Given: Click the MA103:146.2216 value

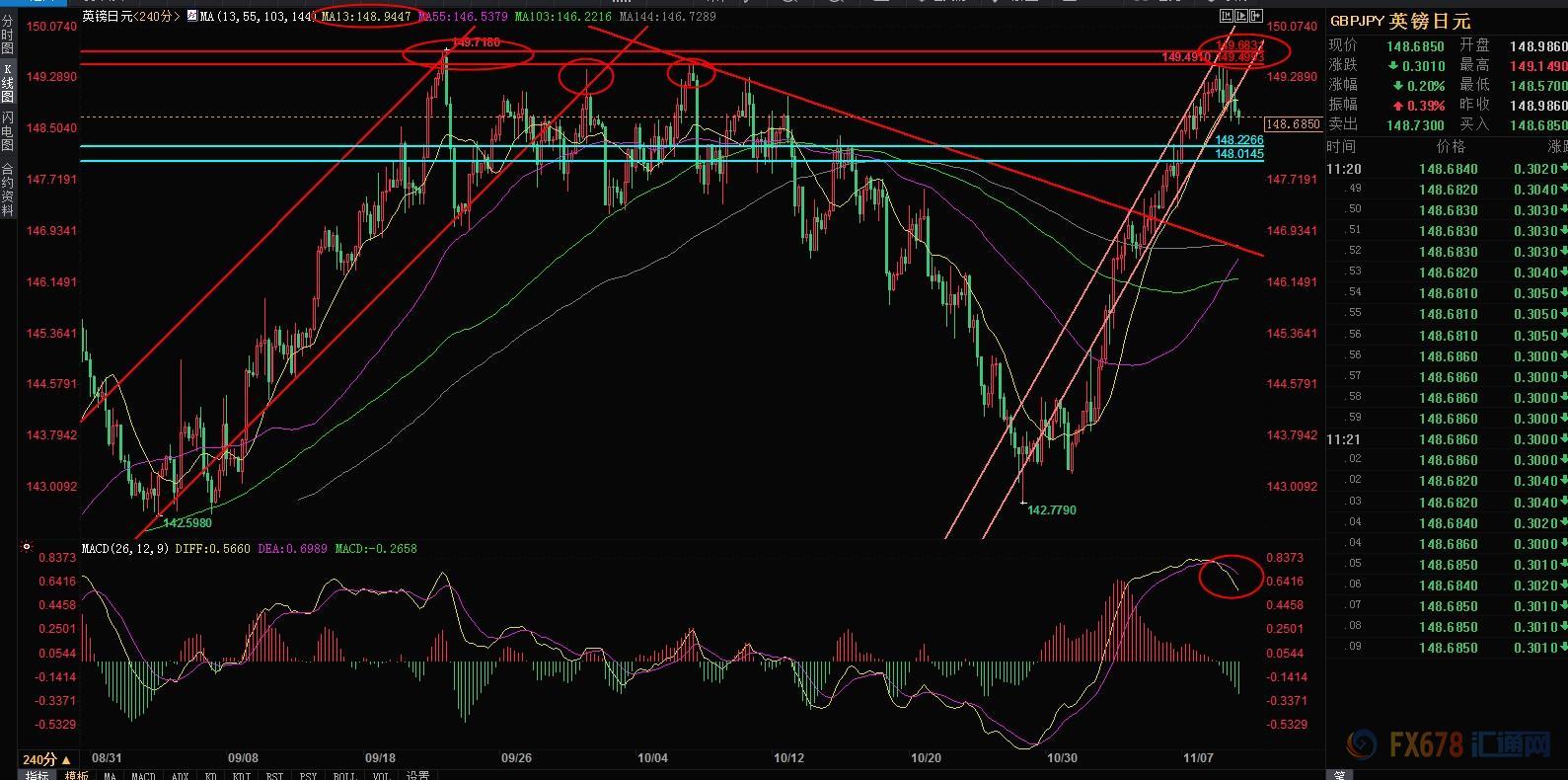Looking at the screenshot, I should [563, 17].
